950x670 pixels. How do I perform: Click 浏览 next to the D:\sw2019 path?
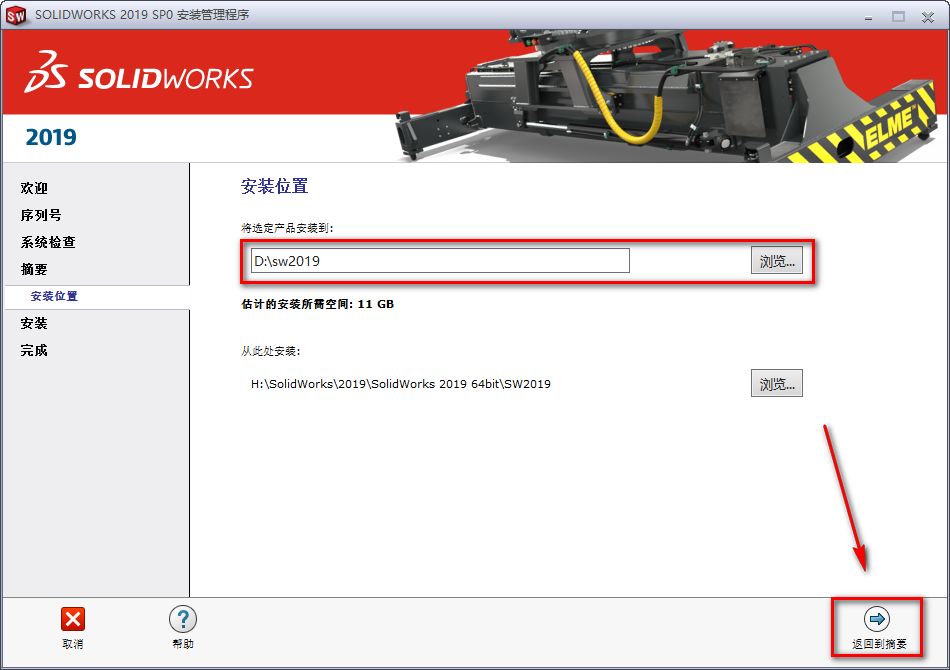click(x=777, y=260)
